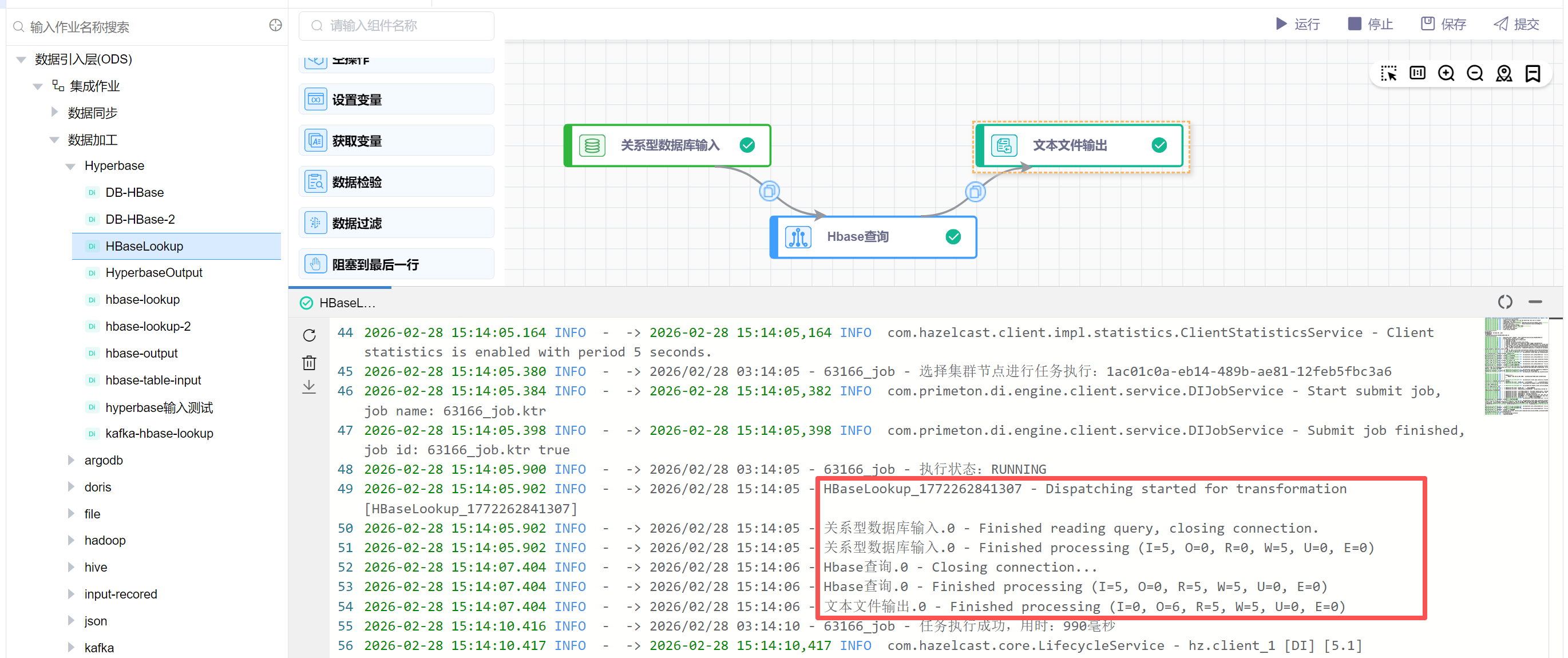Refresh the log panel
Image resolution: width=1568 pixels, height=658 pixels.
[309, 335]
